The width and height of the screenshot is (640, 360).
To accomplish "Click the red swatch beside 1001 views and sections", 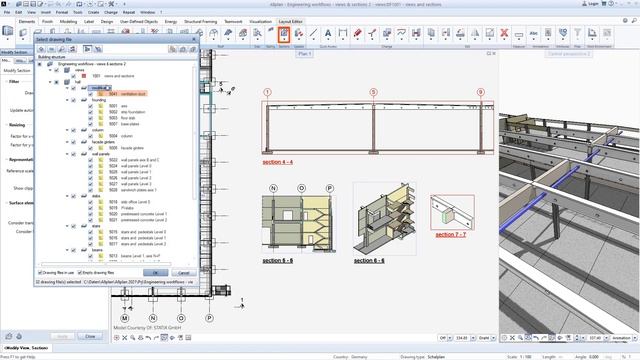I will tap(84, 76).
